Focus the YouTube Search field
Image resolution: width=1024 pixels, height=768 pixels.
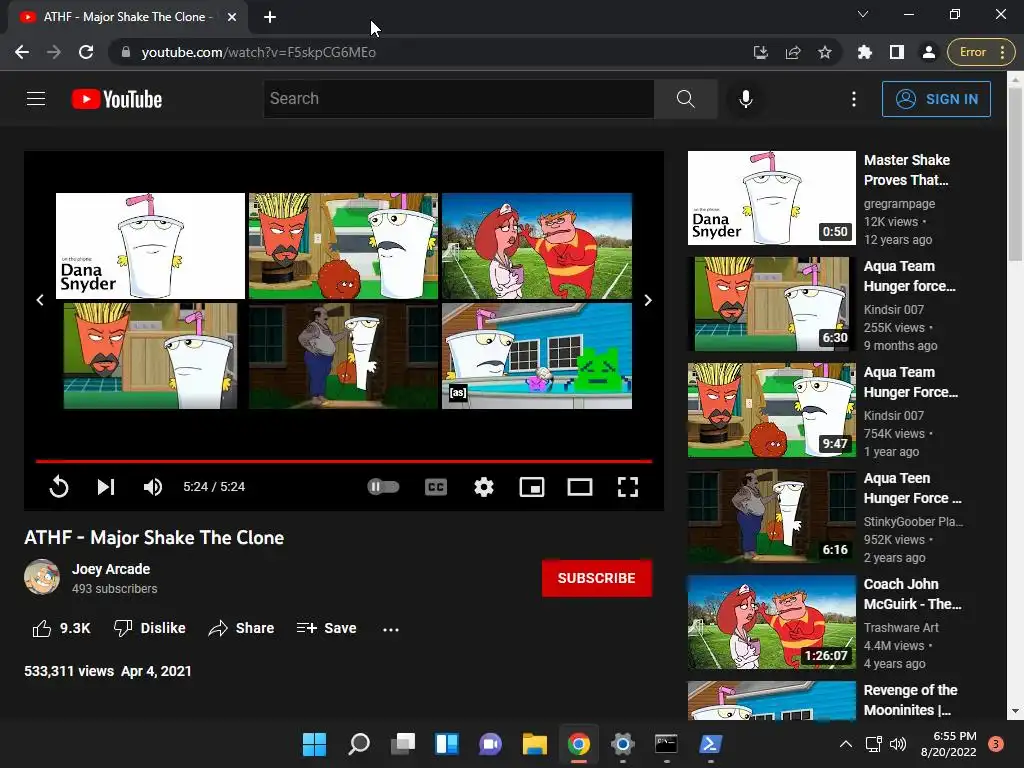point(458,99)
